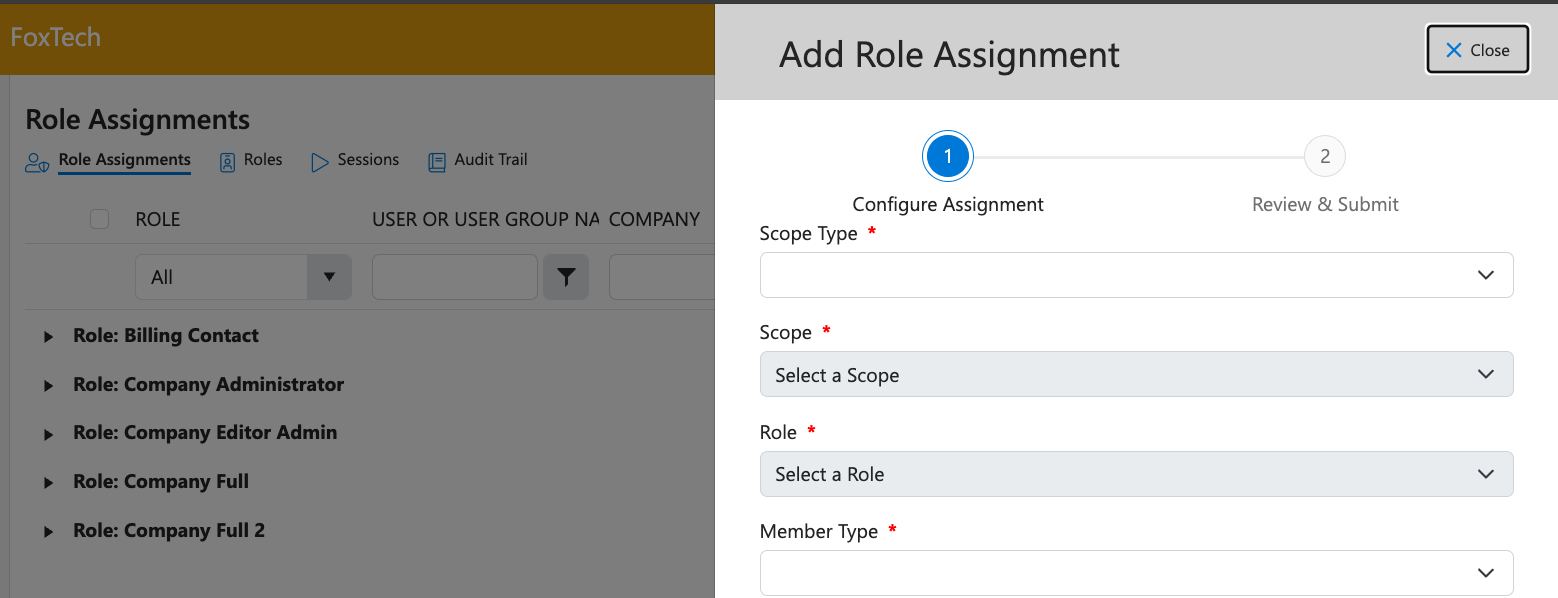Click the Sessions play icon
Screen dimensions: 1558x598
[x=320, y=162]
